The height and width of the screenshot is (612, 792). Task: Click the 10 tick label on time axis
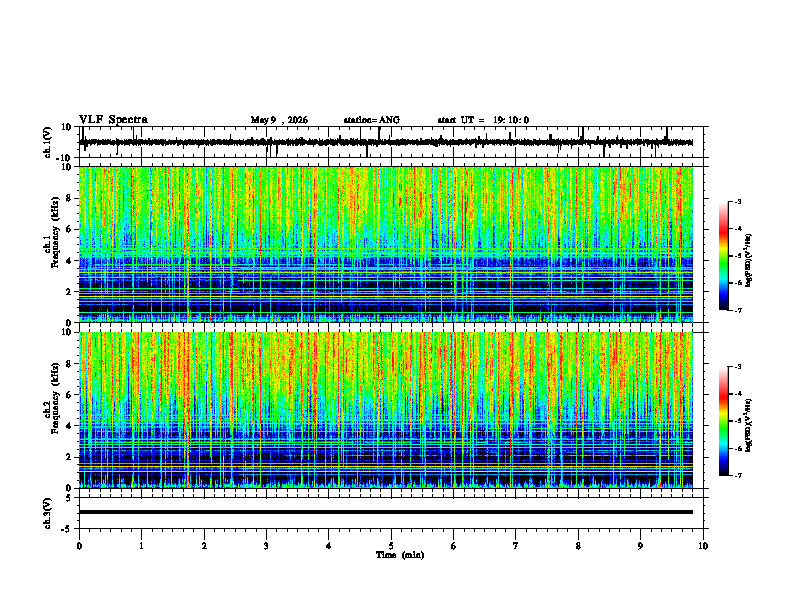coord(703,546)
